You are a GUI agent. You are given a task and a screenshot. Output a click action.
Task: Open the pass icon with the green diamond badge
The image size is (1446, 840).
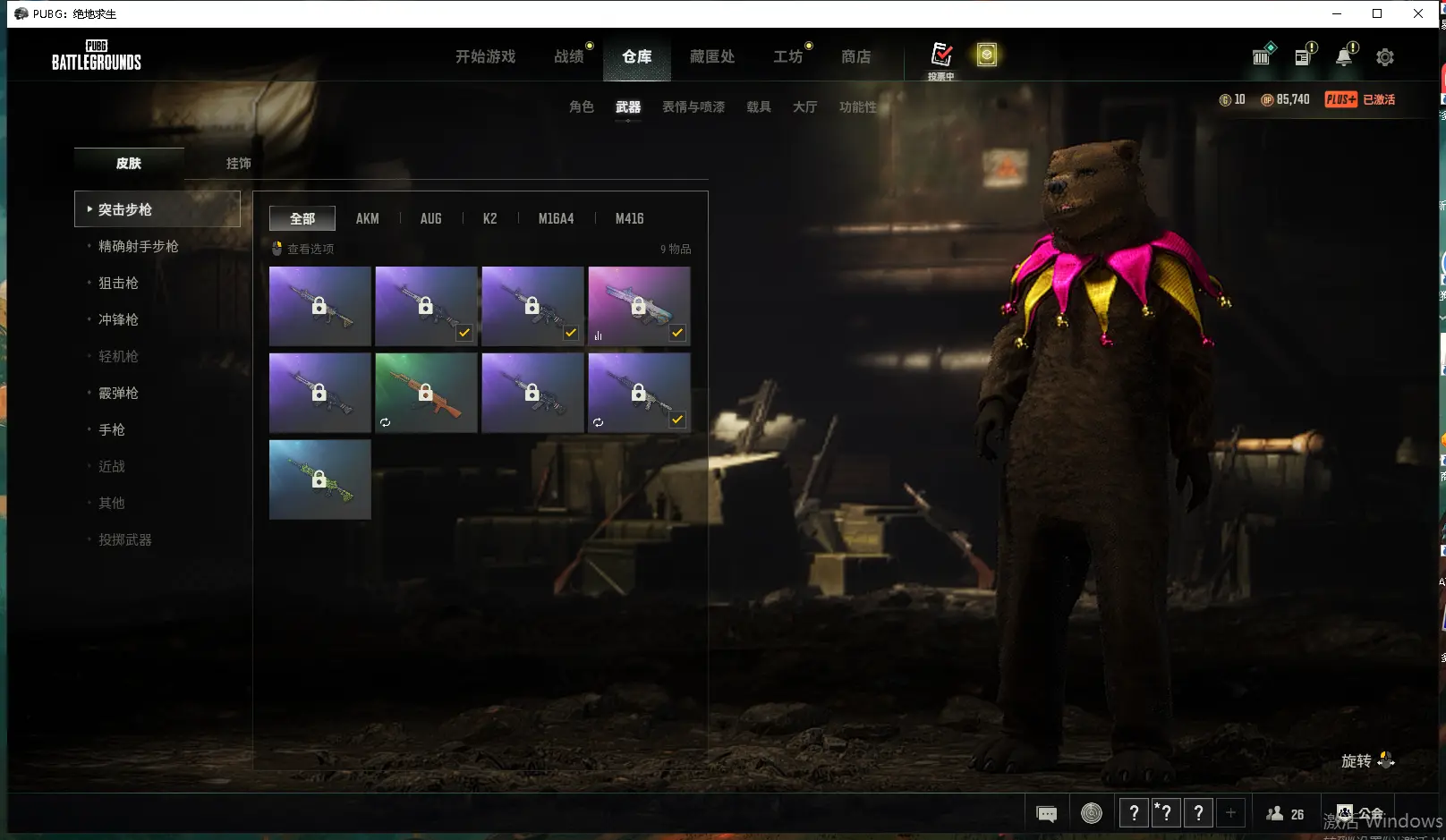[x=1263, y=55]
